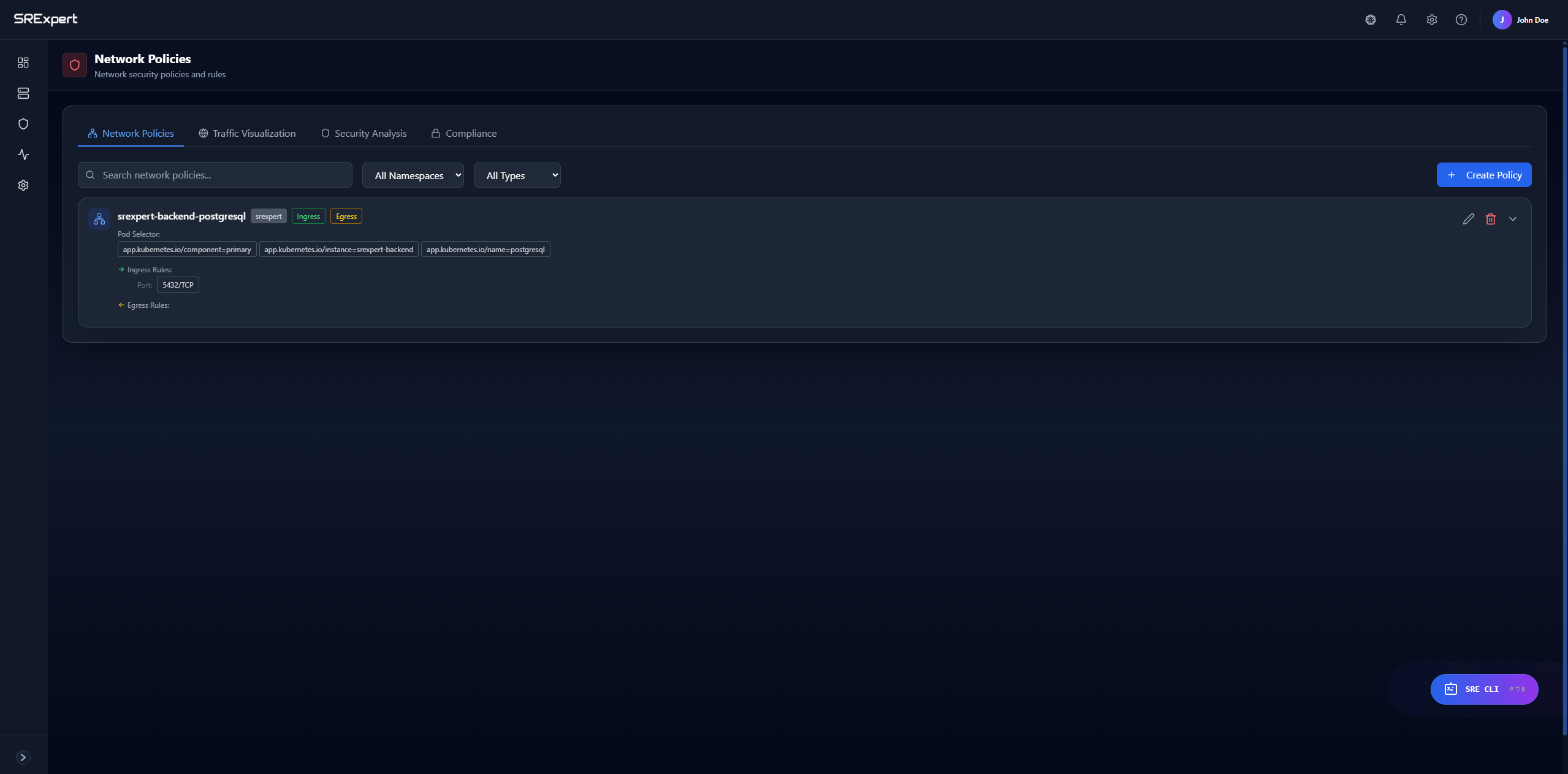This screenshot has width=1568, height=774.
Task: Open the dashboard grid icon in sidebar
Action: coord(23,63)
